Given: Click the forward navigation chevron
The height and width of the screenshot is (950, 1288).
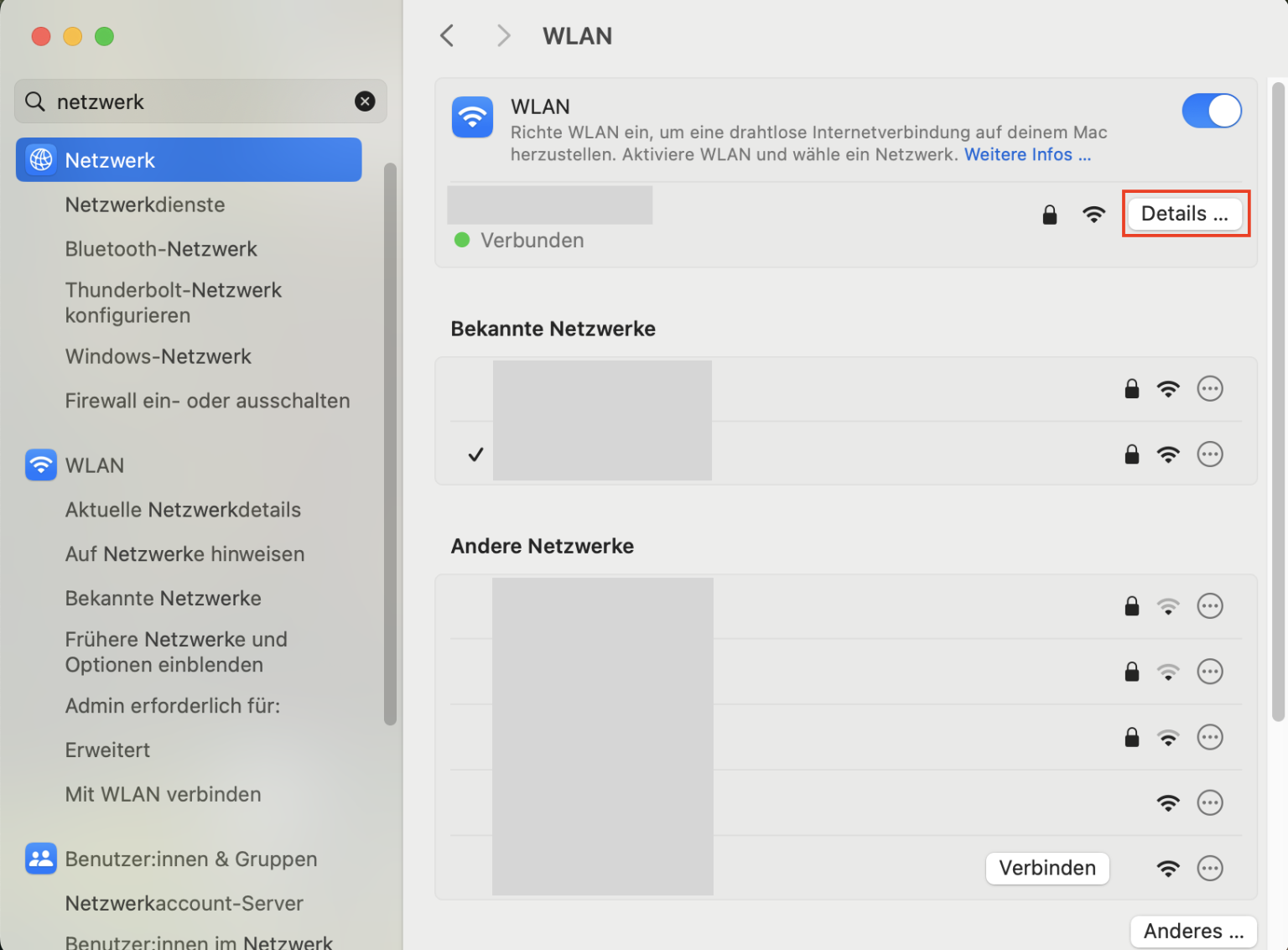Looking at the screenshot, I should click(x=502, y=35).
